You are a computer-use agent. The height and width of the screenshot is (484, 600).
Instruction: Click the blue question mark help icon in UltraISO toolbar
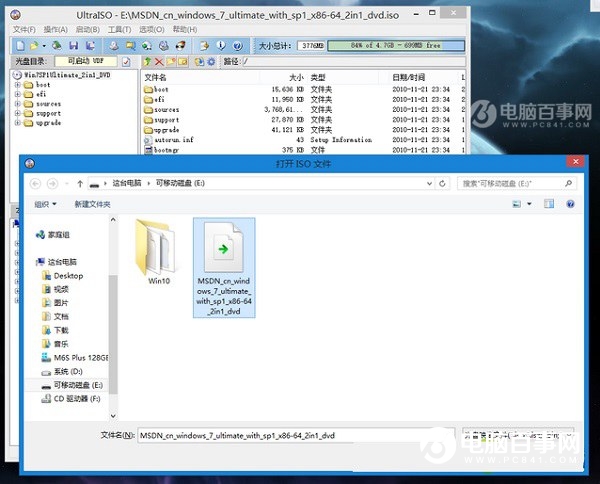(x=238, y=46)
